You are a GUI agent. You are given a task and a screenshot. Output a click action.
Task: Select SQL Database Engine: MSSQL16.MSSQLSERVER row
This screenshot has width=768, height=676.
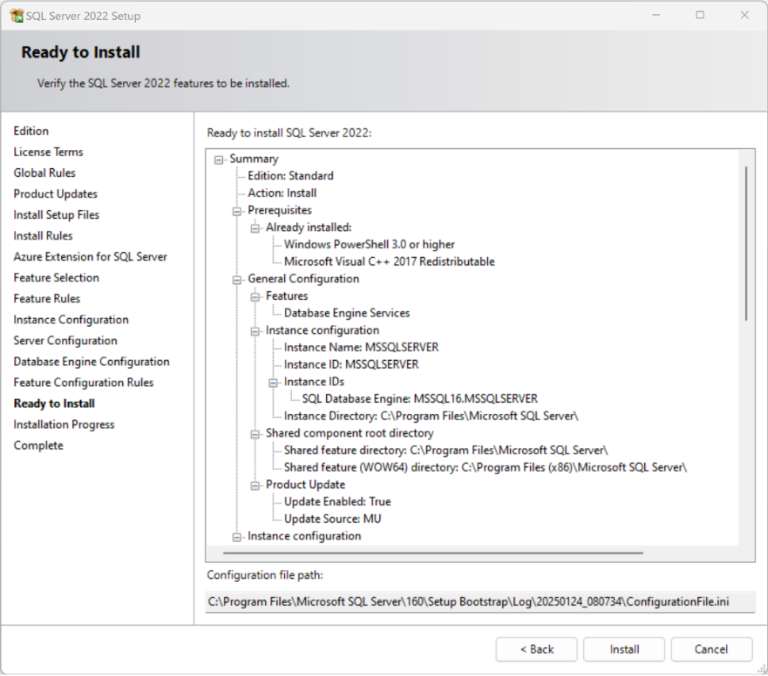420,399
